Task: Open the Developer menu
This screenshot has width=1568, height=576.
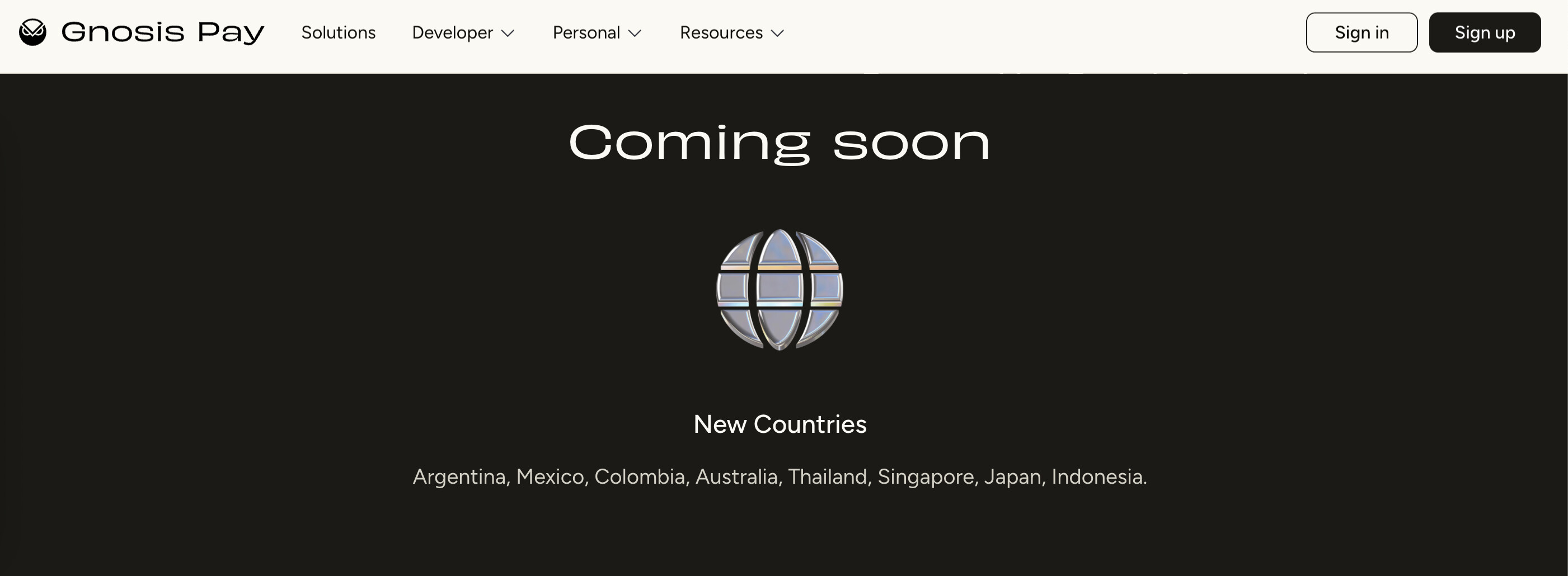Action: pyautogui.click(x=463, y=32)
